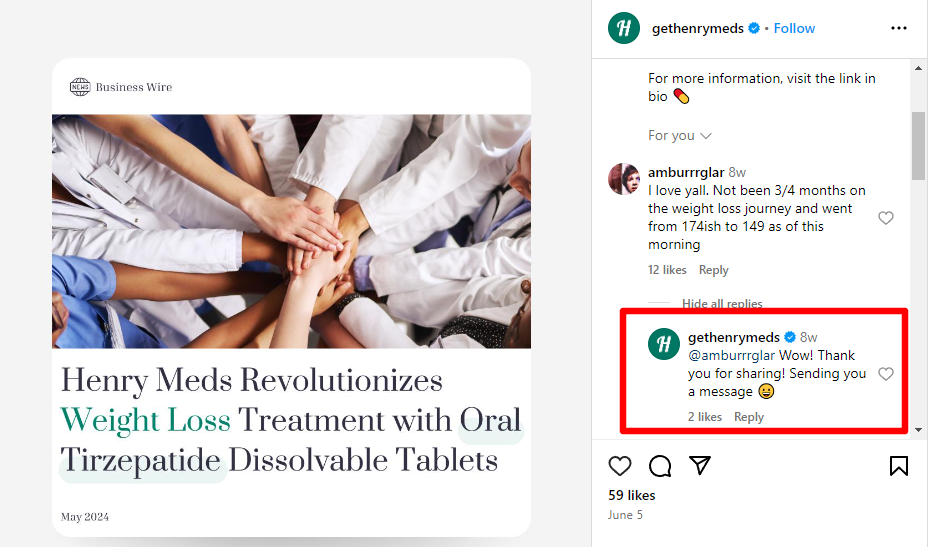The image size is (928, 547).
Task: Reply to gethenrymeds' reply comment
Action: [x=748, y=417]
